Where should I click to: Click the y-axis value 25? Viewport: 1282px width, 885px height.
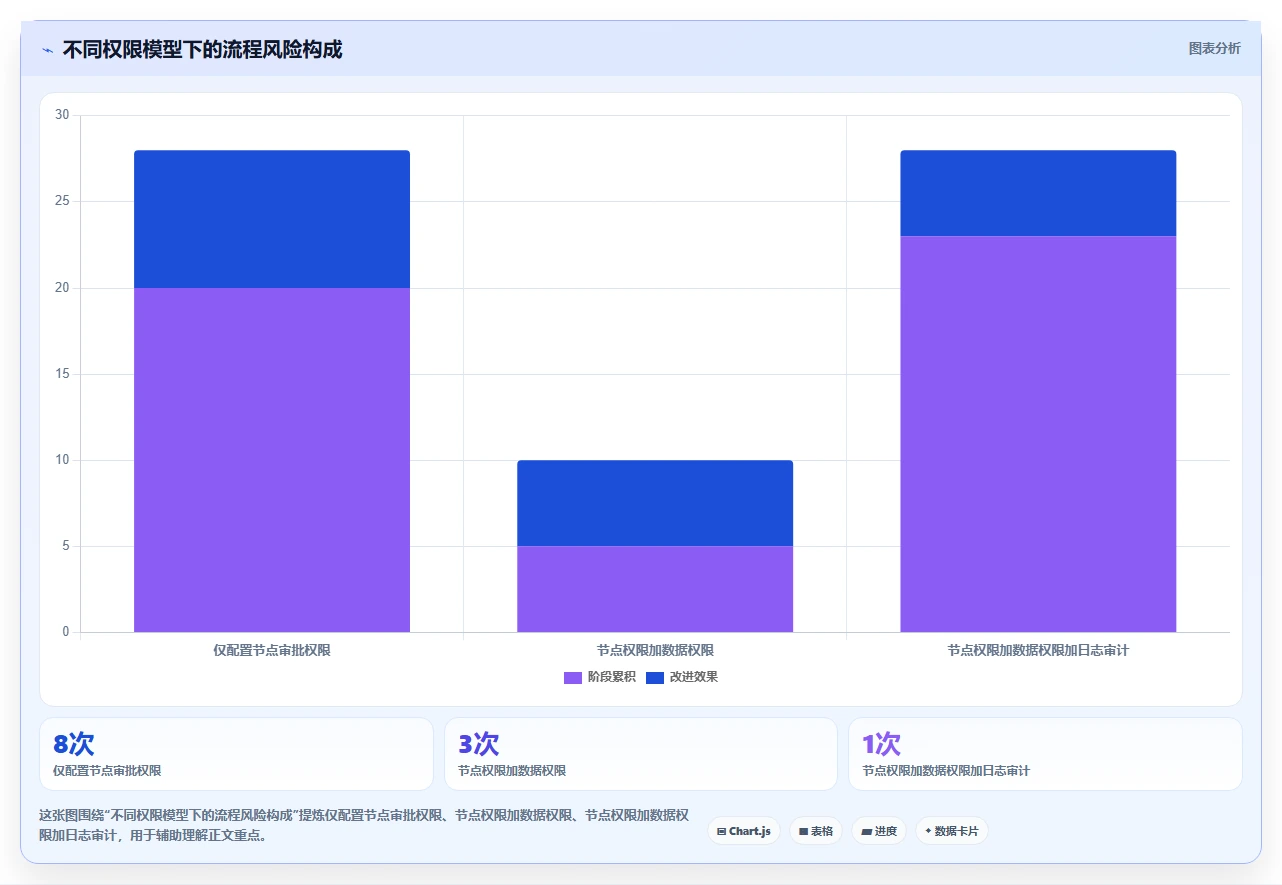click(62, 201)
